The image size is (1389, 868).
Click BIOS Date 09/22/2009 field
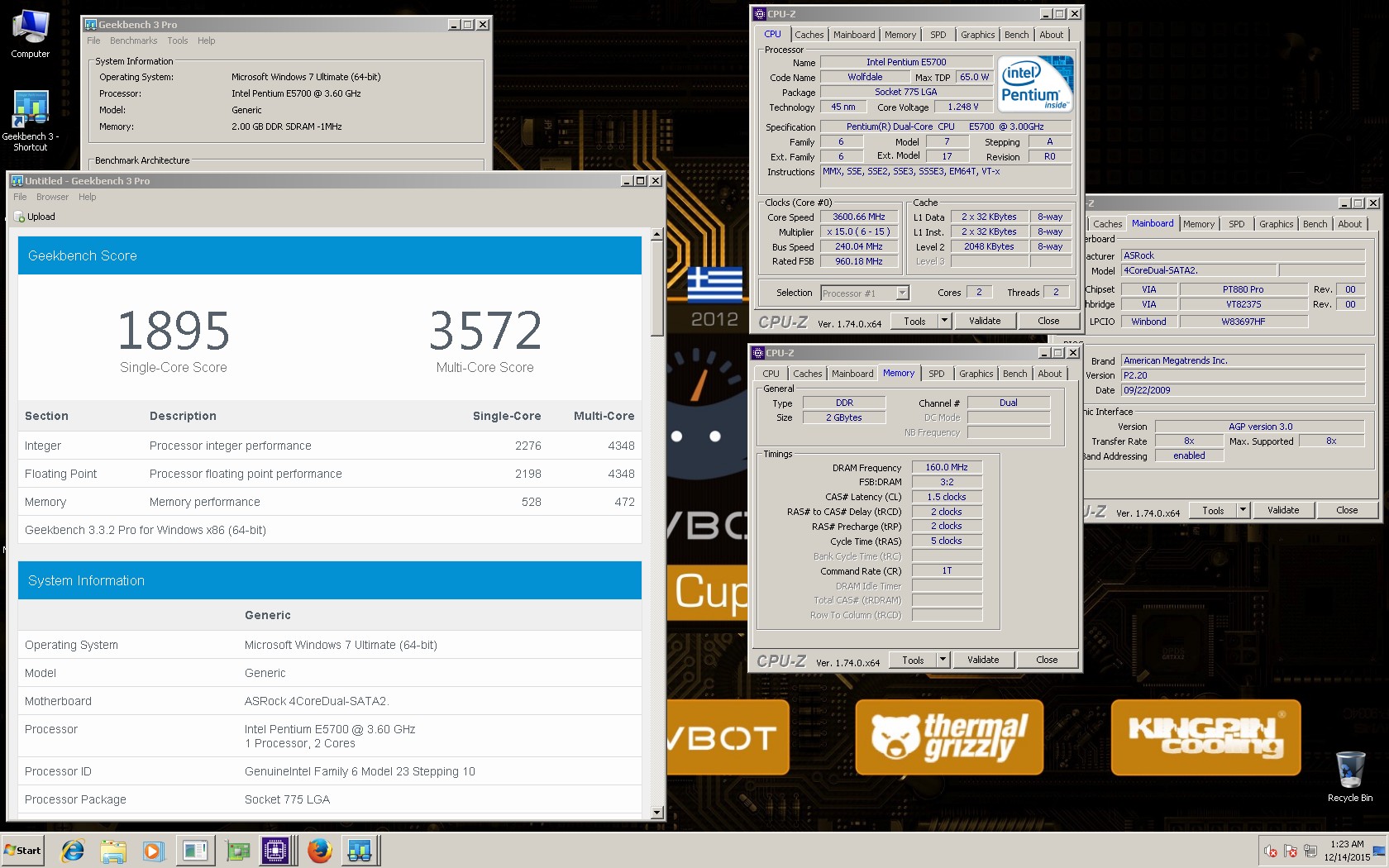click(x=1243, y=390)
